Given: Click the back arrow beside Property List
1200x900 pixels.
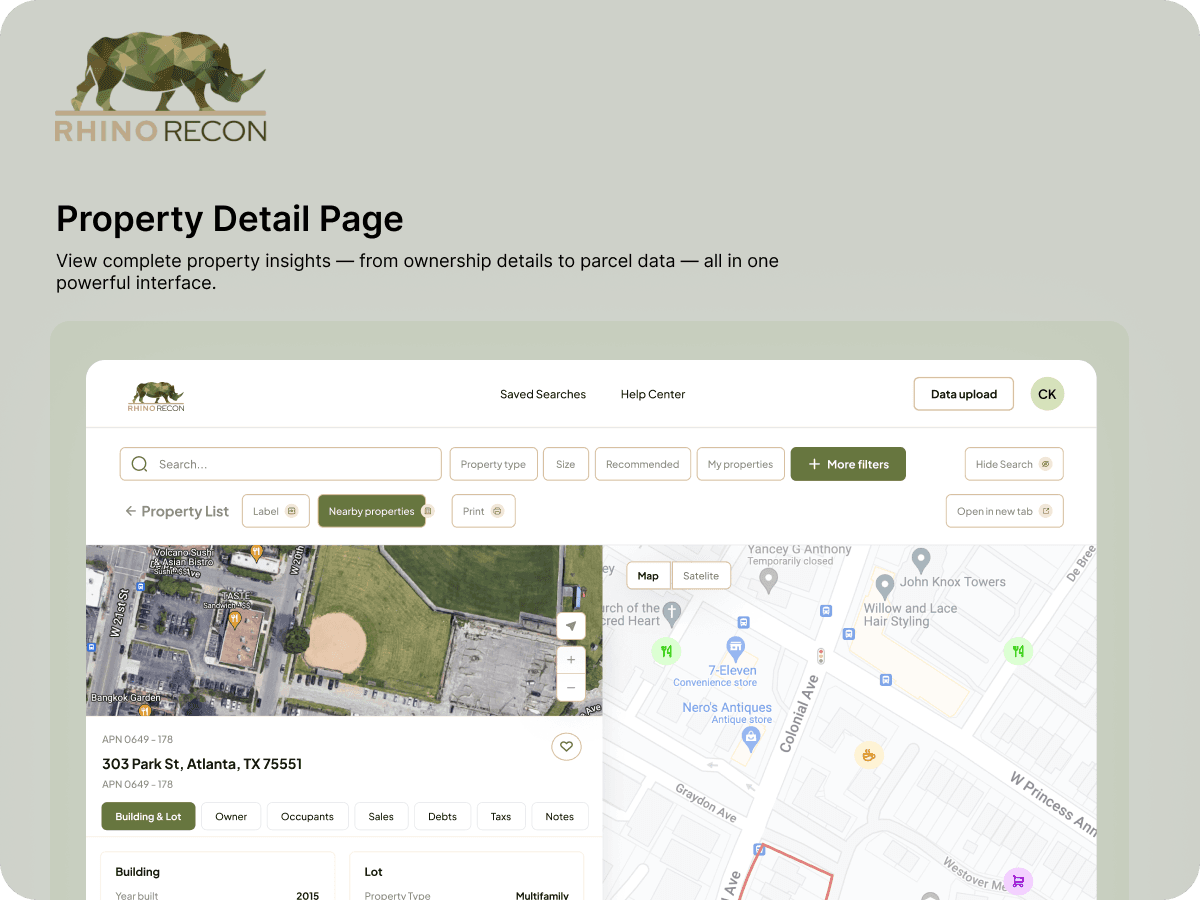Looking at the screenshot, I should click(x=130, y=511).
